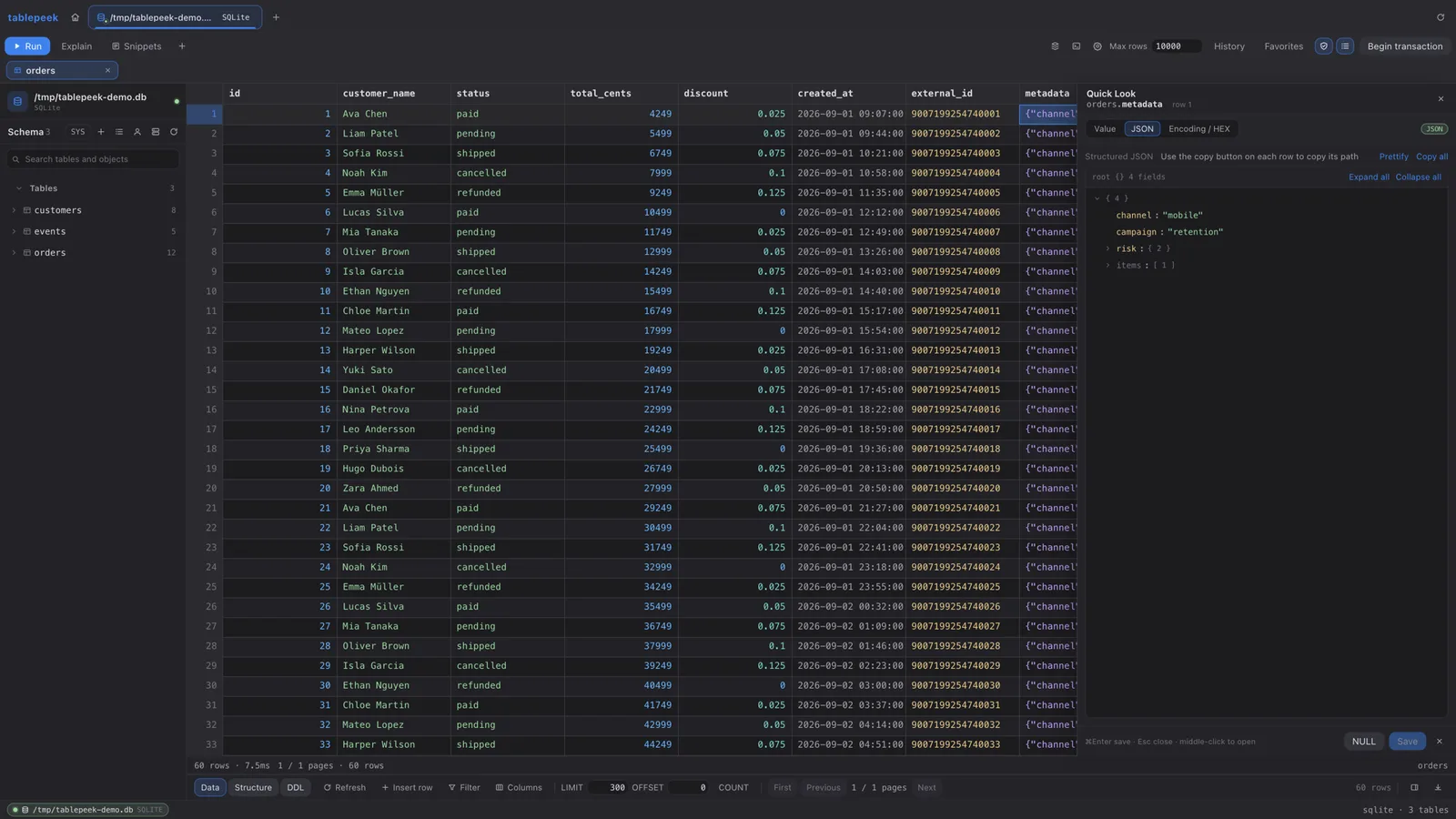Click the layers stack icon left of Max rows
Viewport: 1456px width, 819px height.
point(1055,46)
